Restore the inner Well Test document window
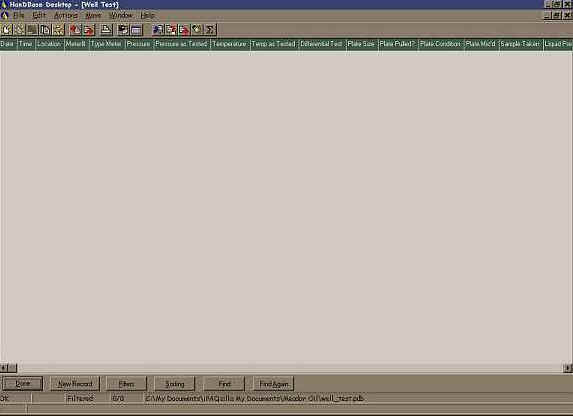Viewport: 573px width, 416px height. 557,15
